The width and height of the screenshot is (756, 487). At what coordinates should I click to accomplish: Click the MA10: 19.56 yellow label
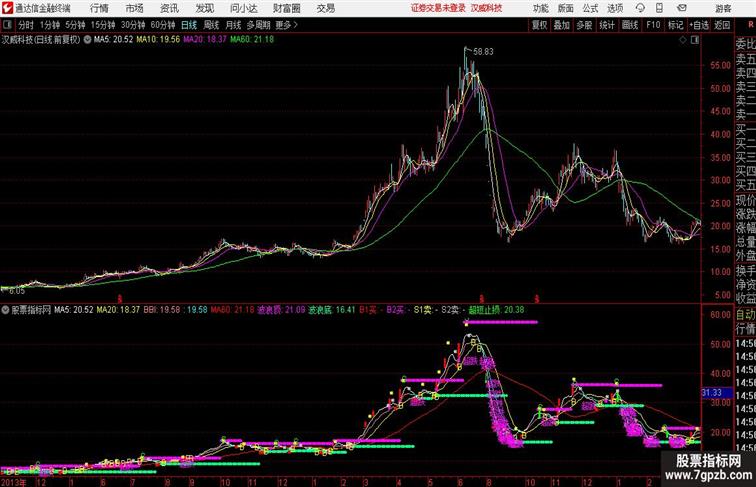pyautogui.click(x=158, y=40)
